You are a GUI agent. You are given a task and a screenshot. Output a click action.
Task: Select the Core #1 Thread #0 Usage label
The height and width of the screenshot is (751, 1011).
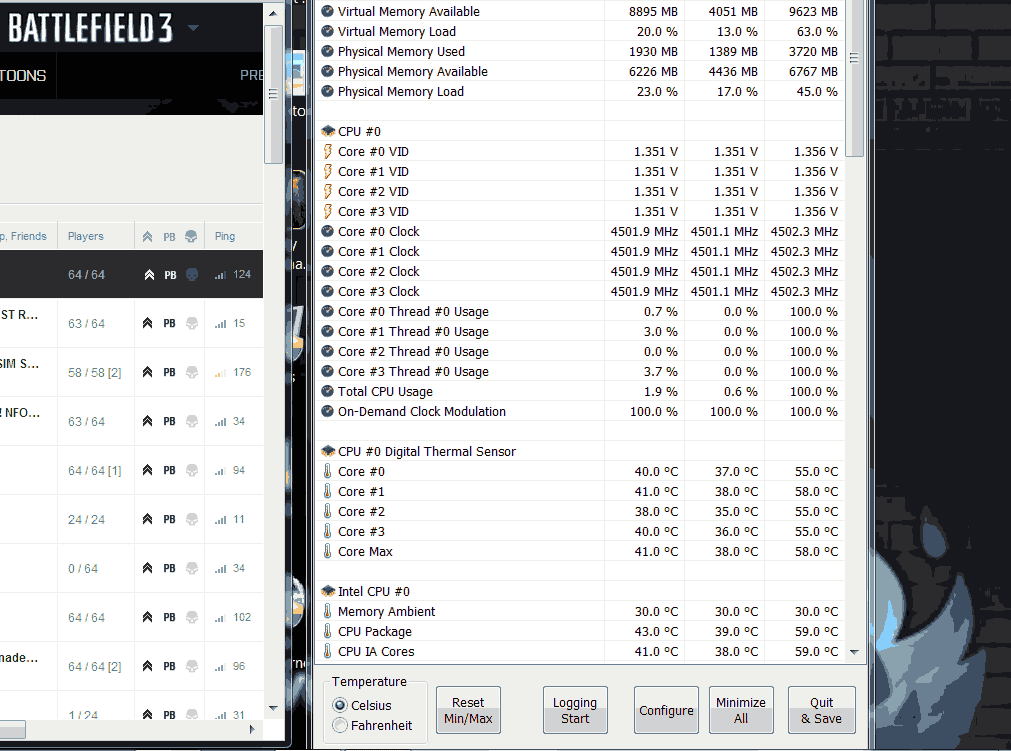coord(413,331)
